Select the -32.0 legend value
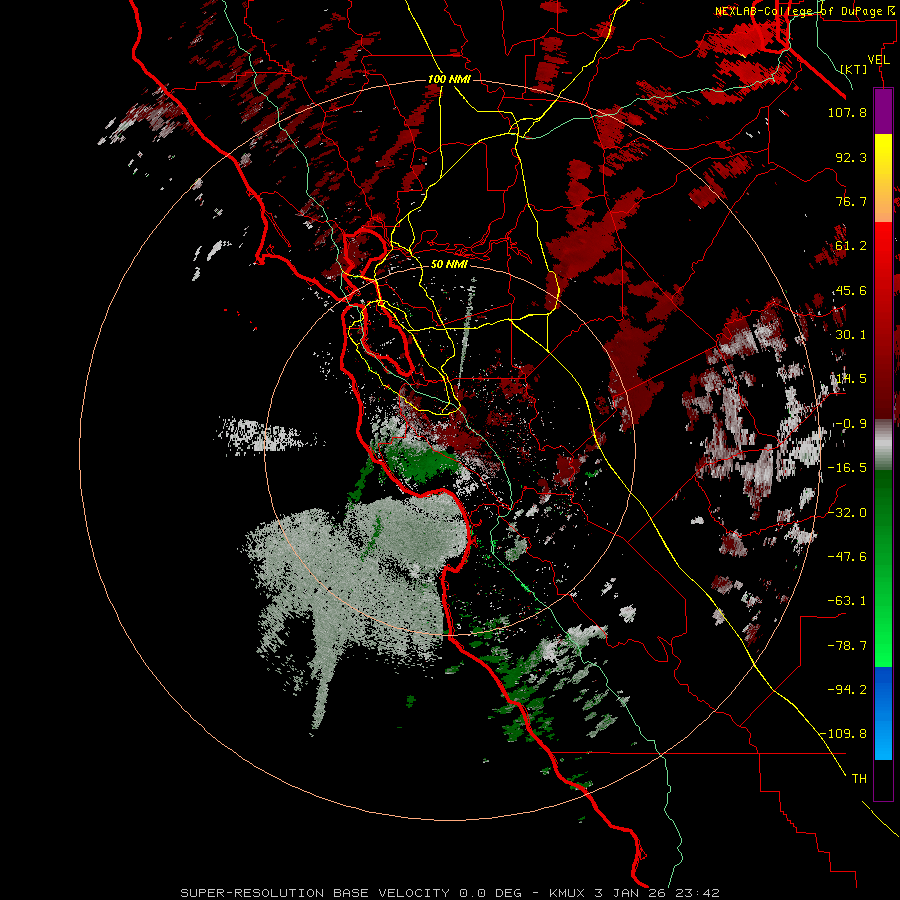This screenshot has height=900, width=900. pos(847,513)
